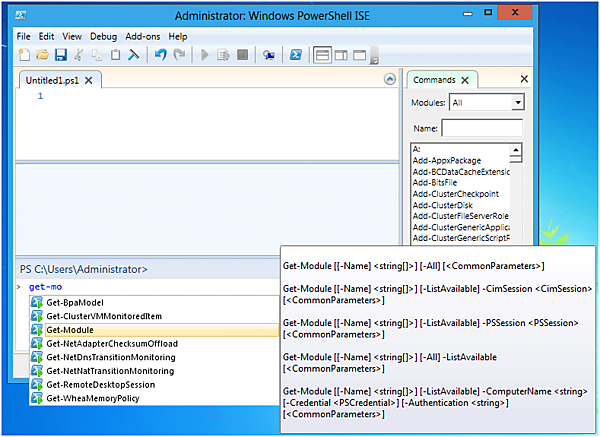Image resolution: width=600 pixels, height=437 pixels.
Task: Show the script pane on top
Action: tap(323, 55)
